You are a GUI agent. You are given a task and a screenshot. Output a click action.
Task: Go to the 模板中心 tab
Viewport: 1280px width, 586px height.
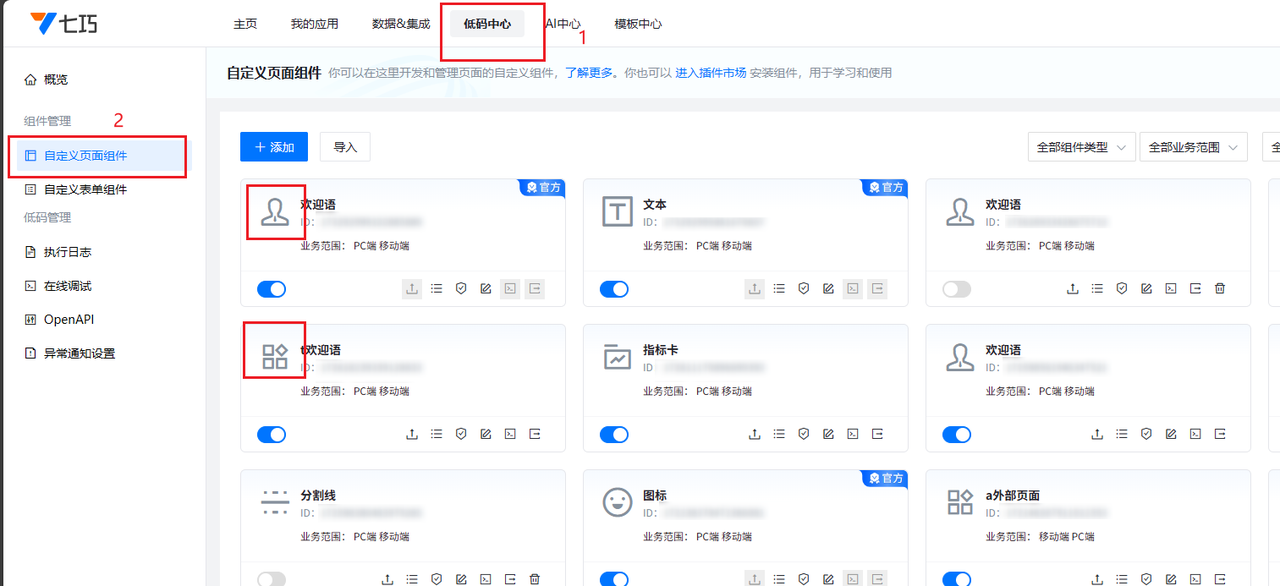pos(637,24)
